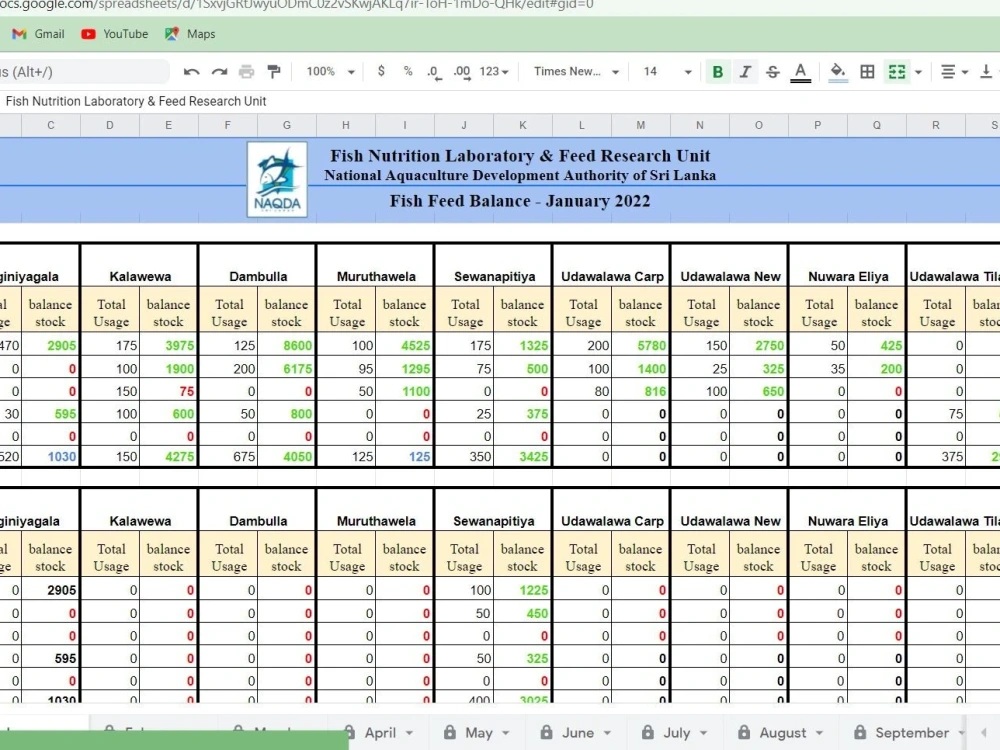The image size is (1000, 750).
Task: Open the fill color bucket
Action: click(x=838, y=72)
